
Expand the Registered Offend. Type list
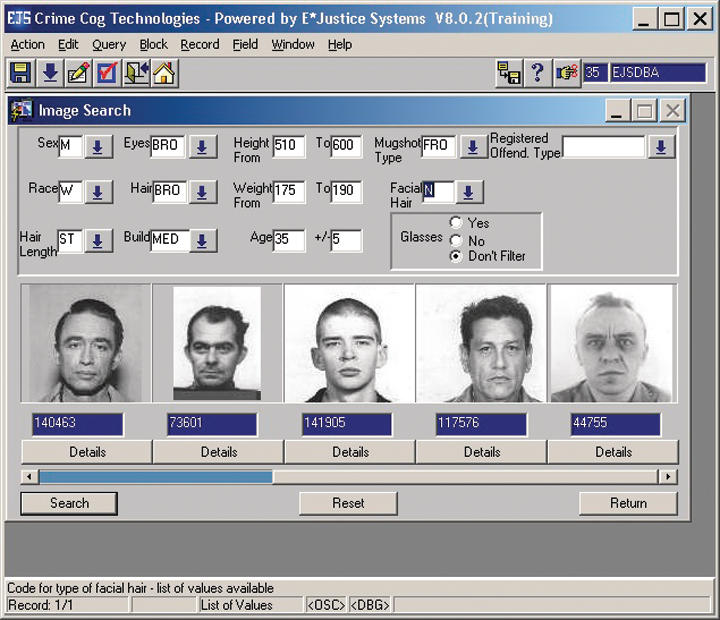pyautogui.click(x=660, y=147)
